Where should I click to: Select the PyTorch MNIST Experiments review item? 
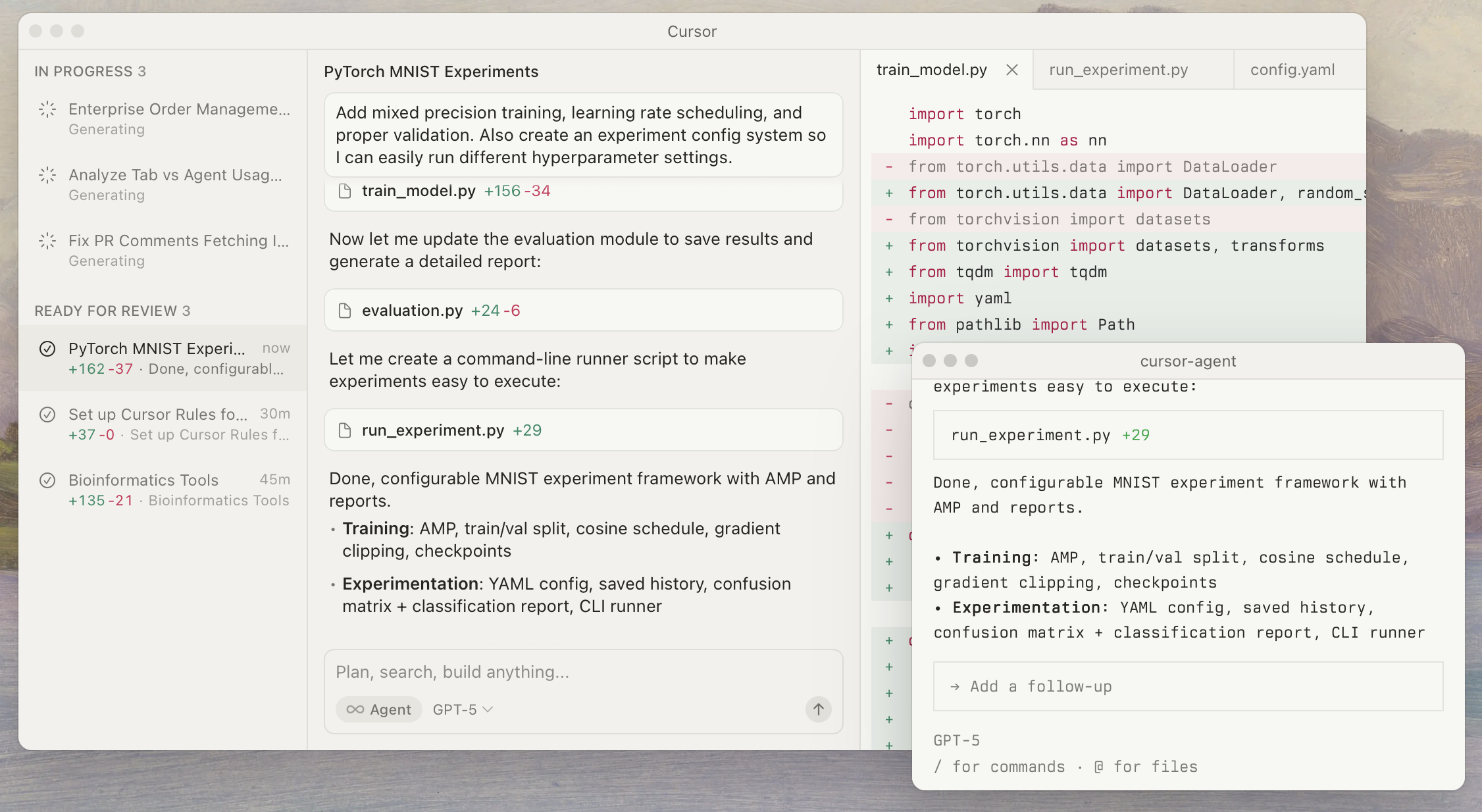163,358
